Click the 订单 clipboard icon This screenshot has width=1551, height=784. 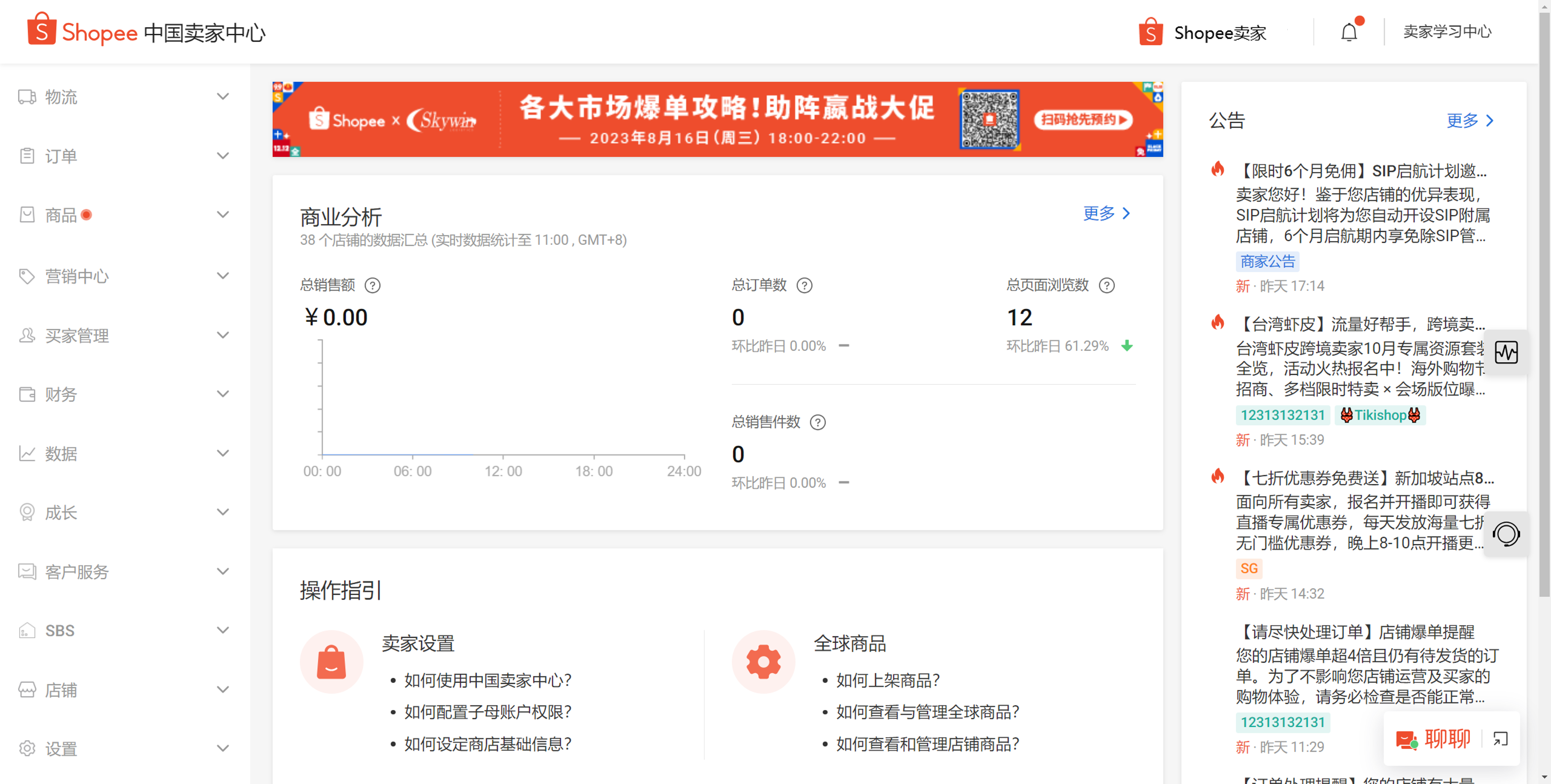click(x=27, y=156)
